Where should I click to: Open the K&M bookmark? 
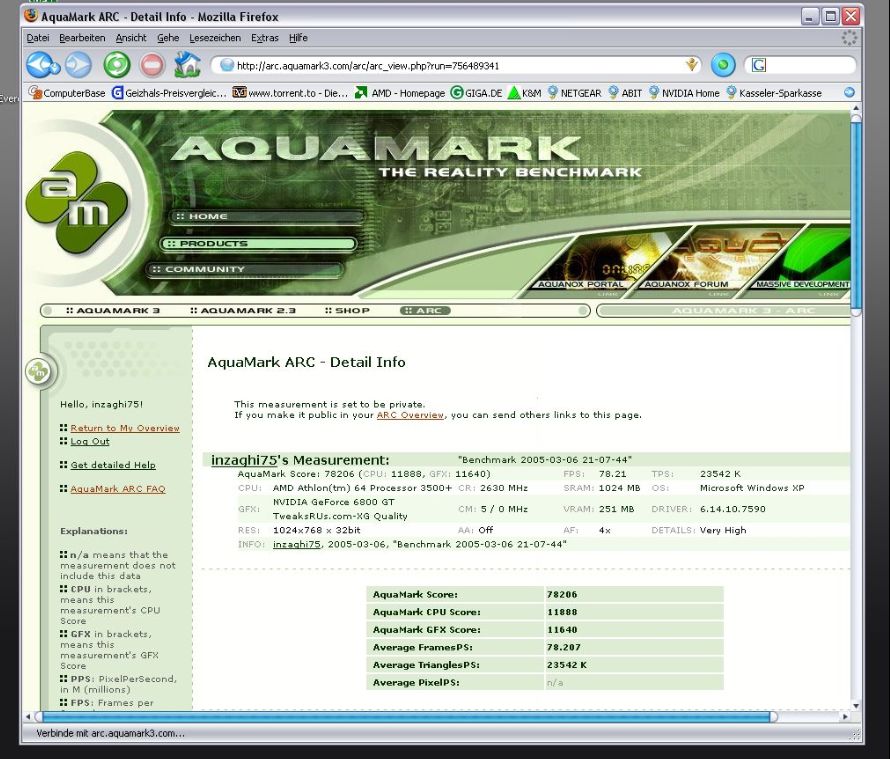pyautogui.click(x=524, y=93)
